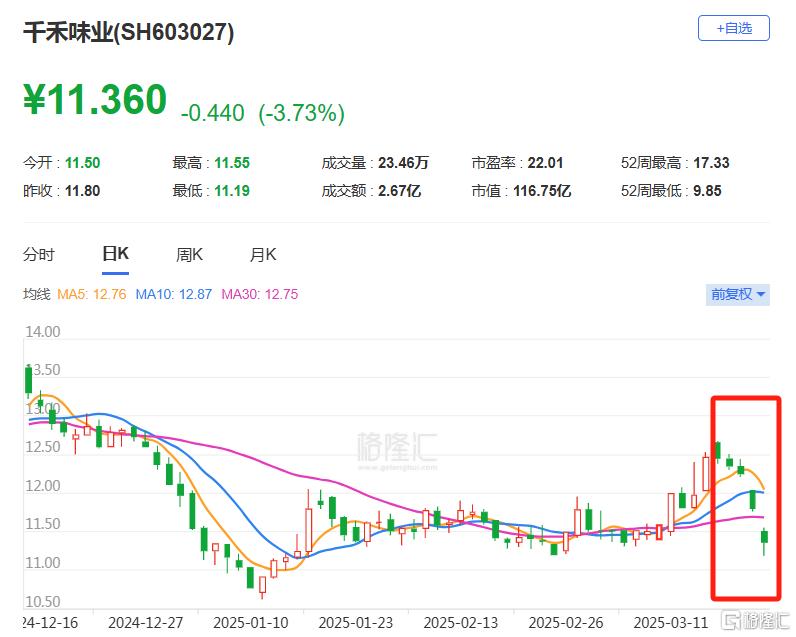796x637 pixels.
Task: Click the 52周最低 value 9.85
Action: pos(707,191)
